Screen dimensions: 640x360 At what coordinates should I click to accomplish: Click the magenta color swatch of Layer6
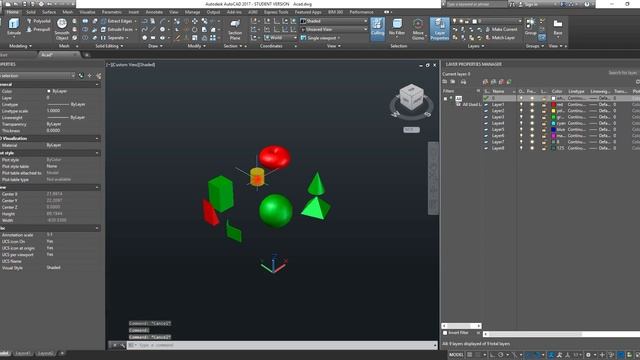pos(553,136)
